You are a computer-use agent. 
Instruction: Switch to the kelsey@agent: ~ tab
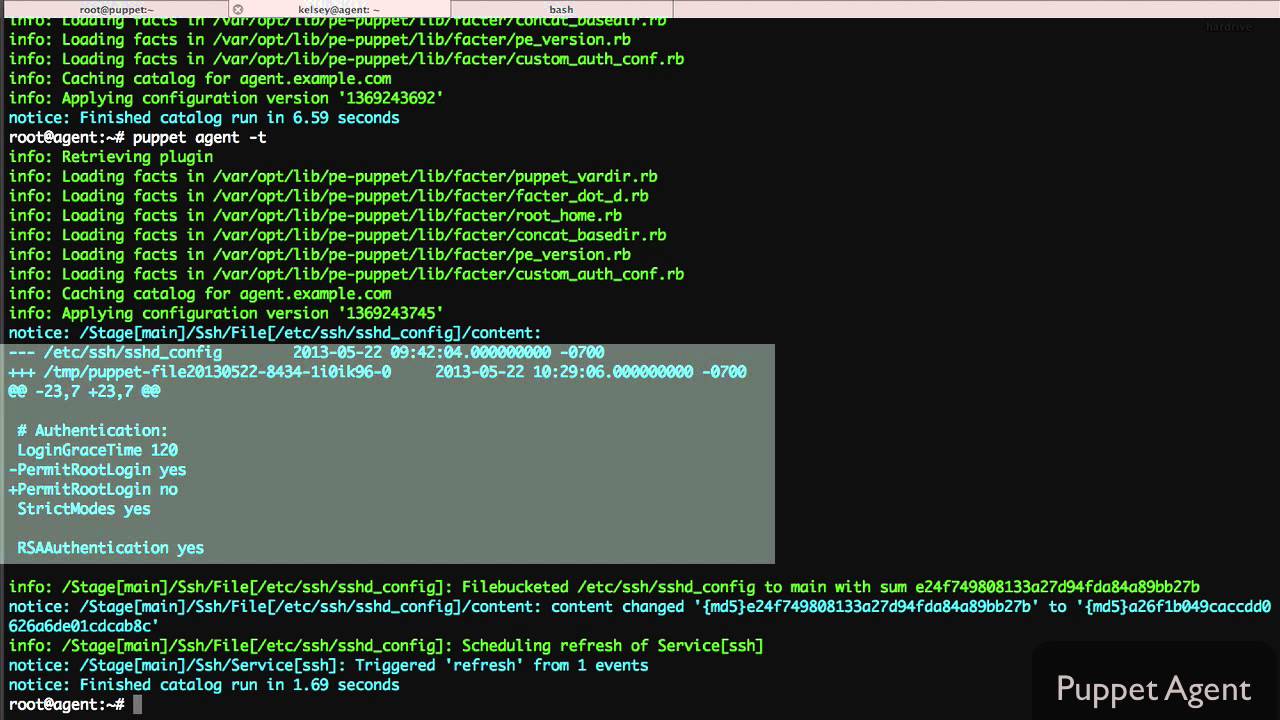(x=339, y=9)
